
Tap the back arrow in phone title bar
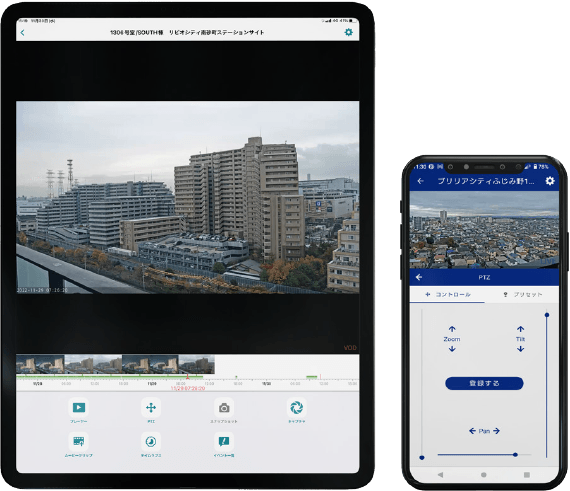coord(421,181)
